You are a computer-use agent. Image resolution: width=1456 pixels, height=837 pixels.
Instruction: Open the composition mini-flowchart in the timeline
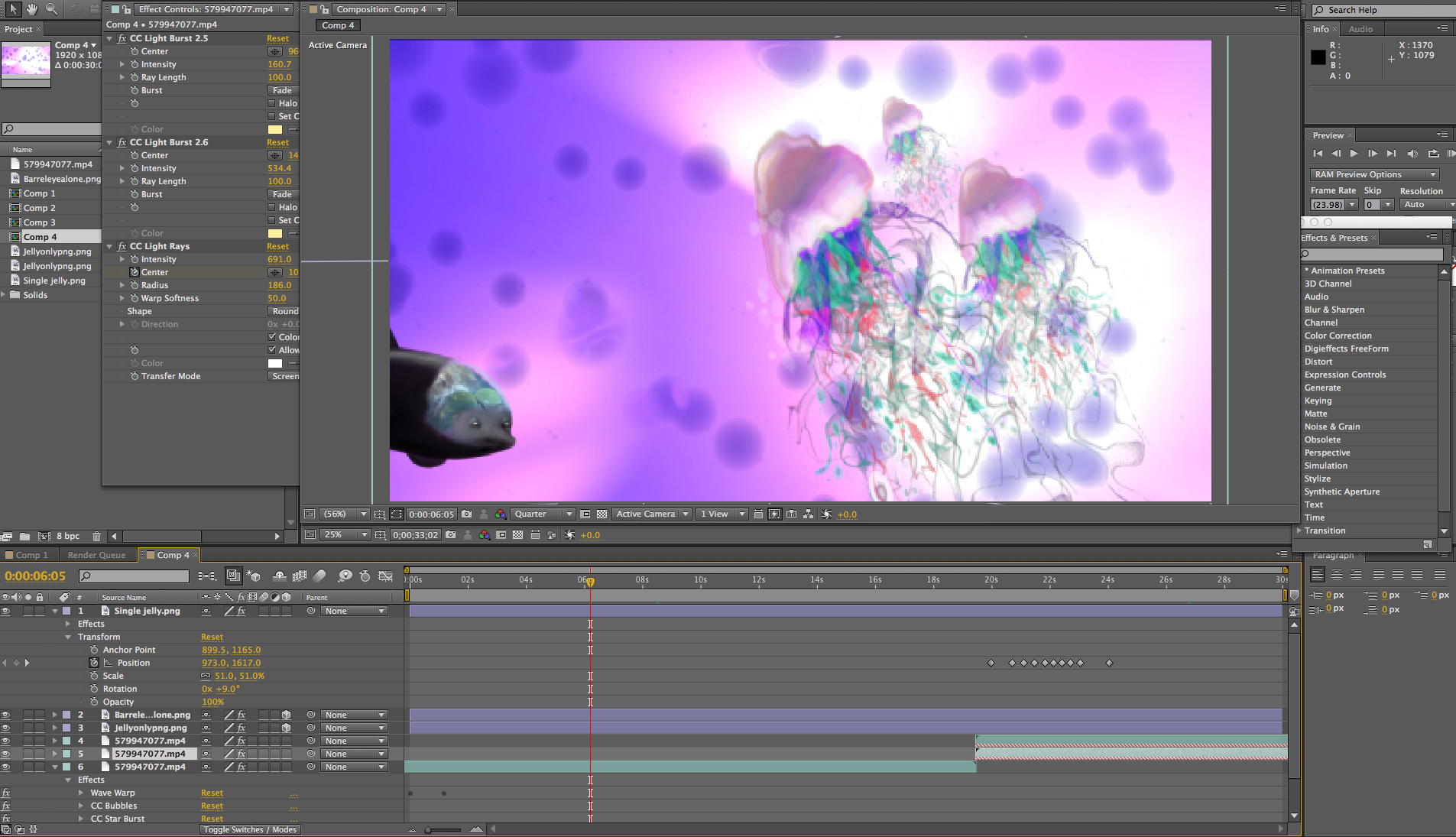pyautogui.click(x=206, y=576)
